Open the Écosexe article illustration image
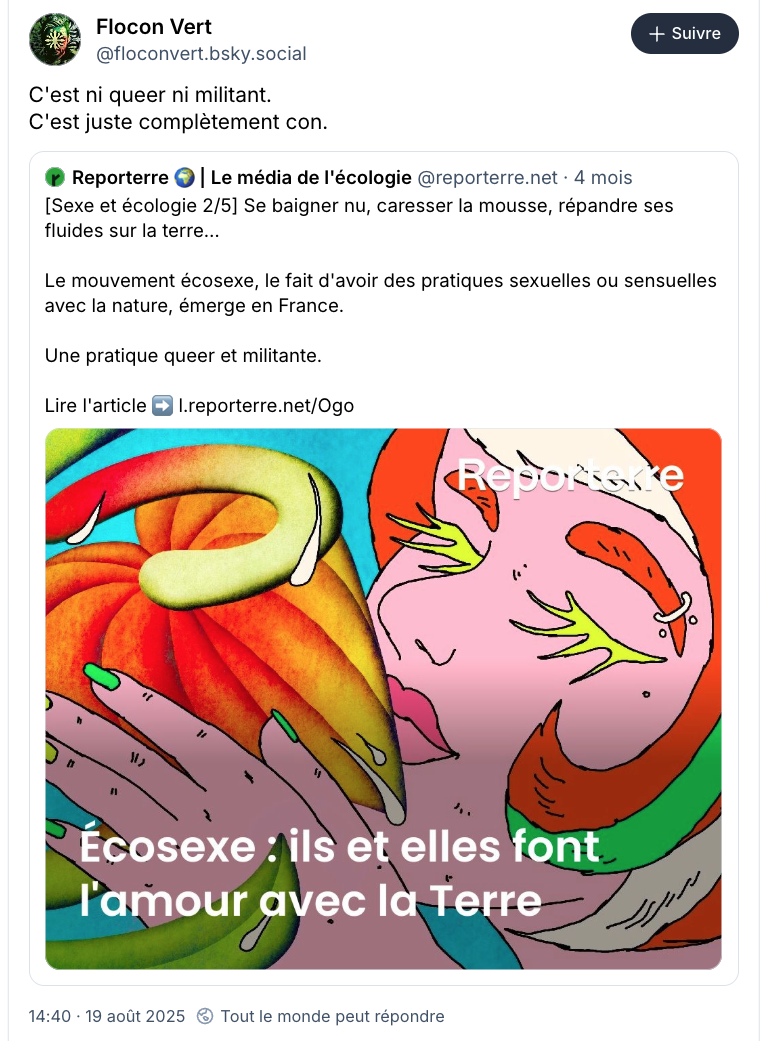 [x=383, y=698]
